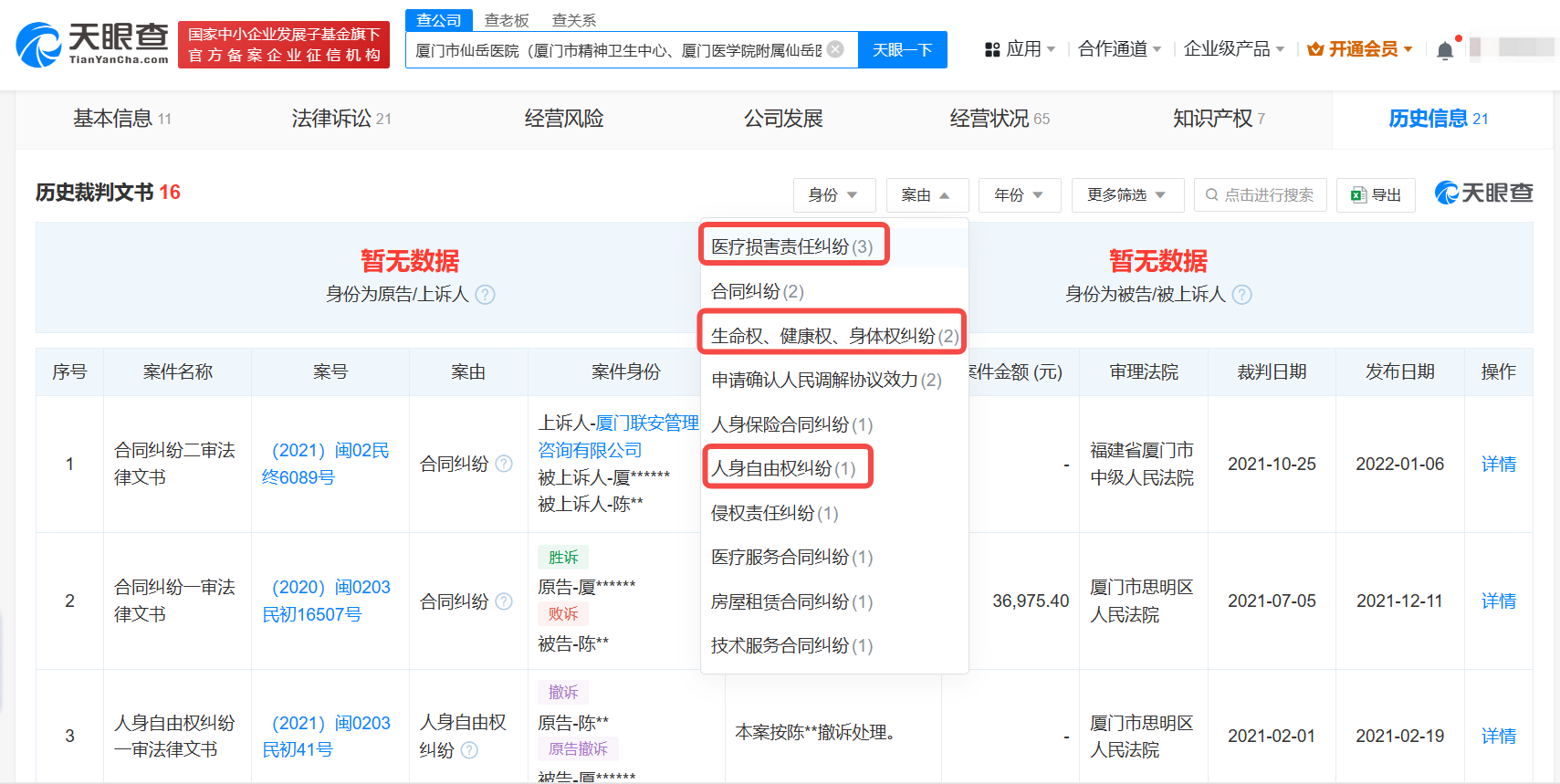Click the 胜诉 tag in row 2
The width and height of the screenshot is (1560, 784).
click(x=563, y=557)
